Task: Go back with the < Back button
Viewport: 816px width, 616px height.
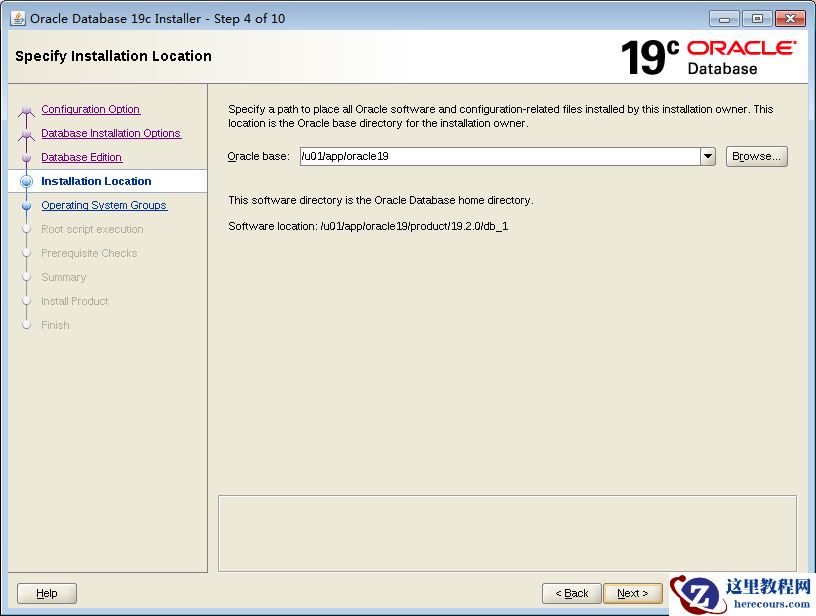Action: click(x=571, y=593)
